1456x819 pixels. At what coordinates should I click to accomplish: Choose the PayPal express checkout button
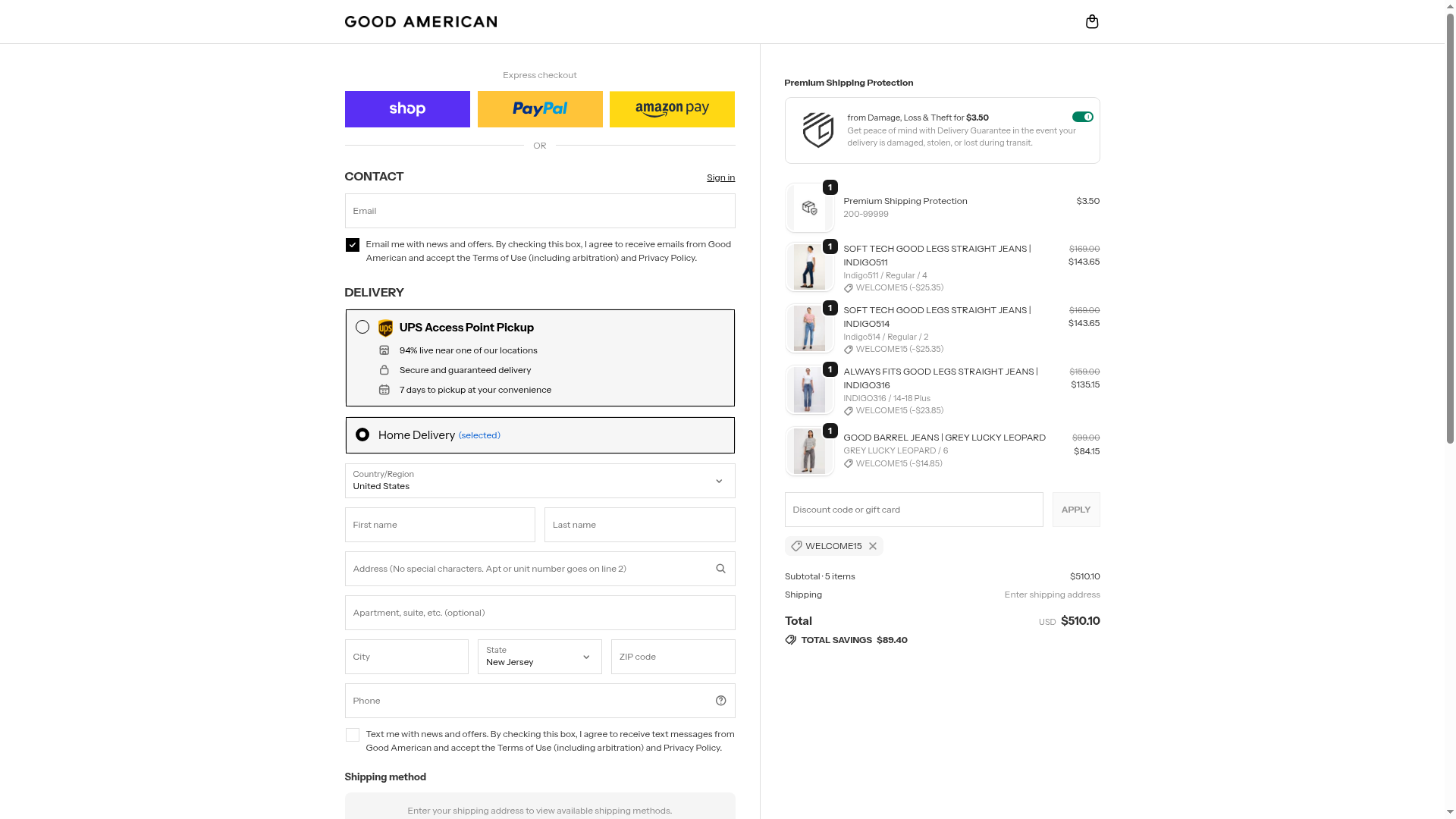coord(539,109)
